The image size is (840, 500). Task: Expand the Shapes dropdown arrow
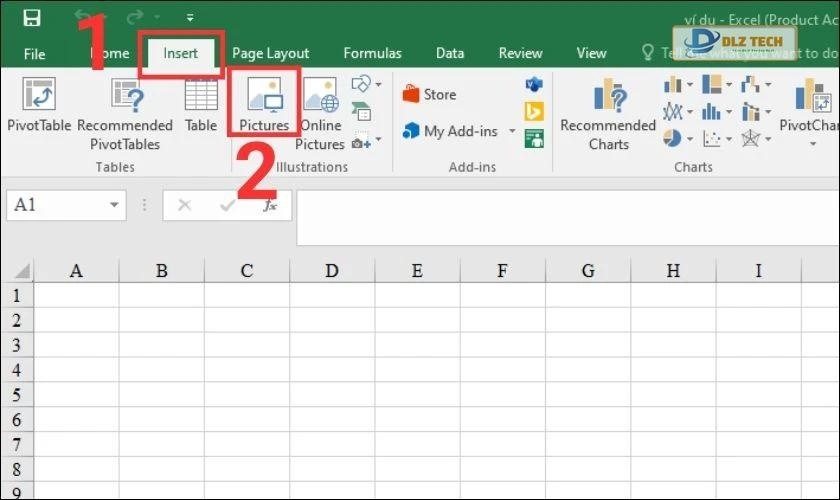pyautogui.click(x=379, y=84)
